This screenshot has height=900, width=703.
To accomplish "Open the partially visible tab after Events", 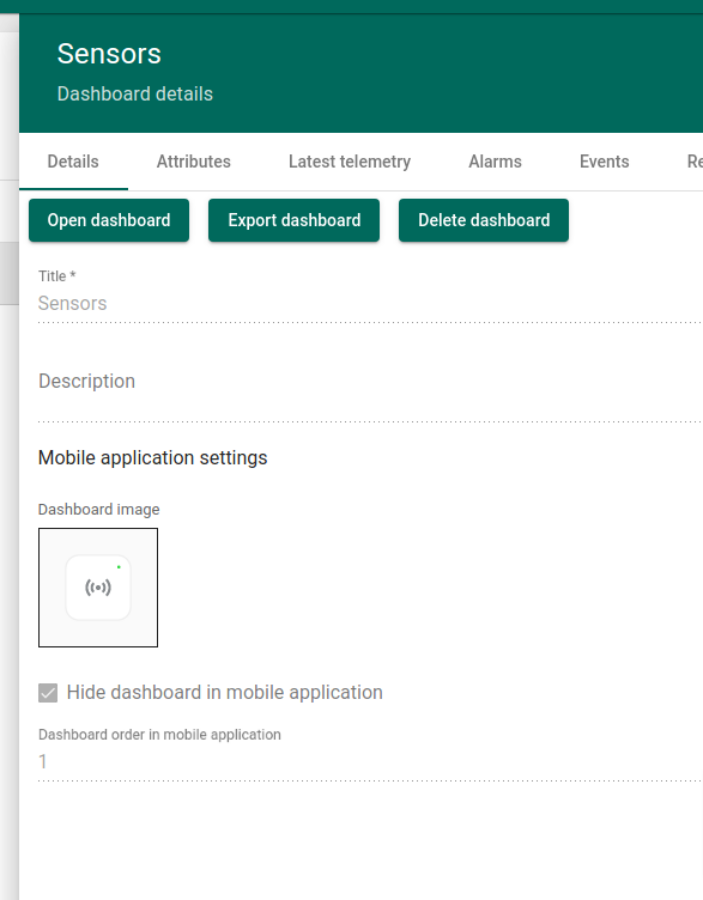I will pos(693,161).
